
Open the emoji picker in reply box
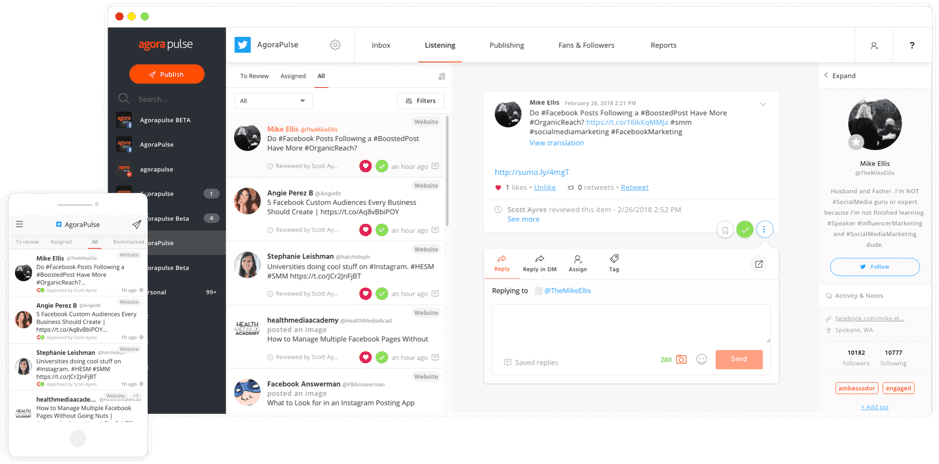702,359
